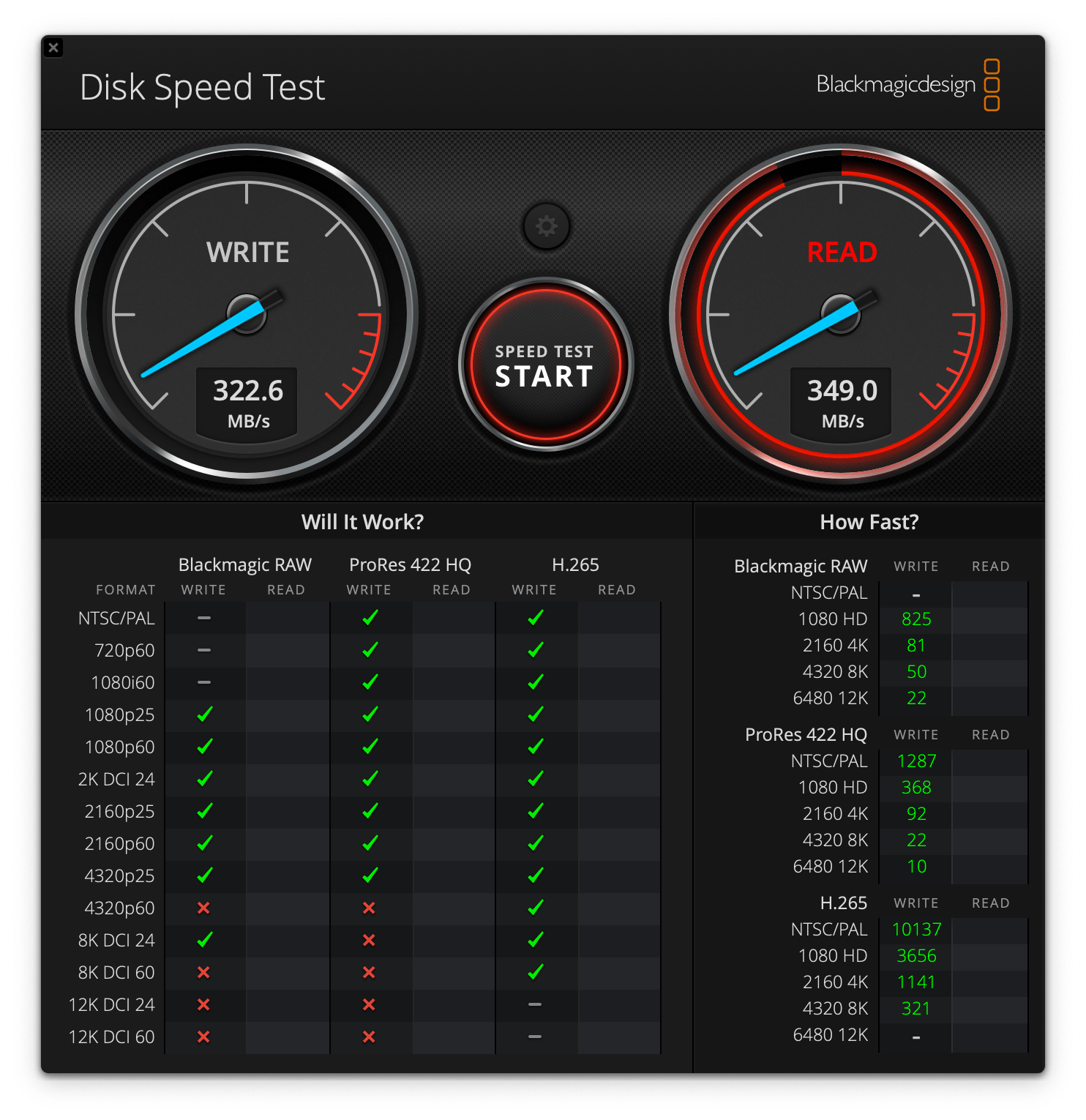
Task: Click Blackmagic RAW checkmark for 1080p25
Action: point(205,714)
